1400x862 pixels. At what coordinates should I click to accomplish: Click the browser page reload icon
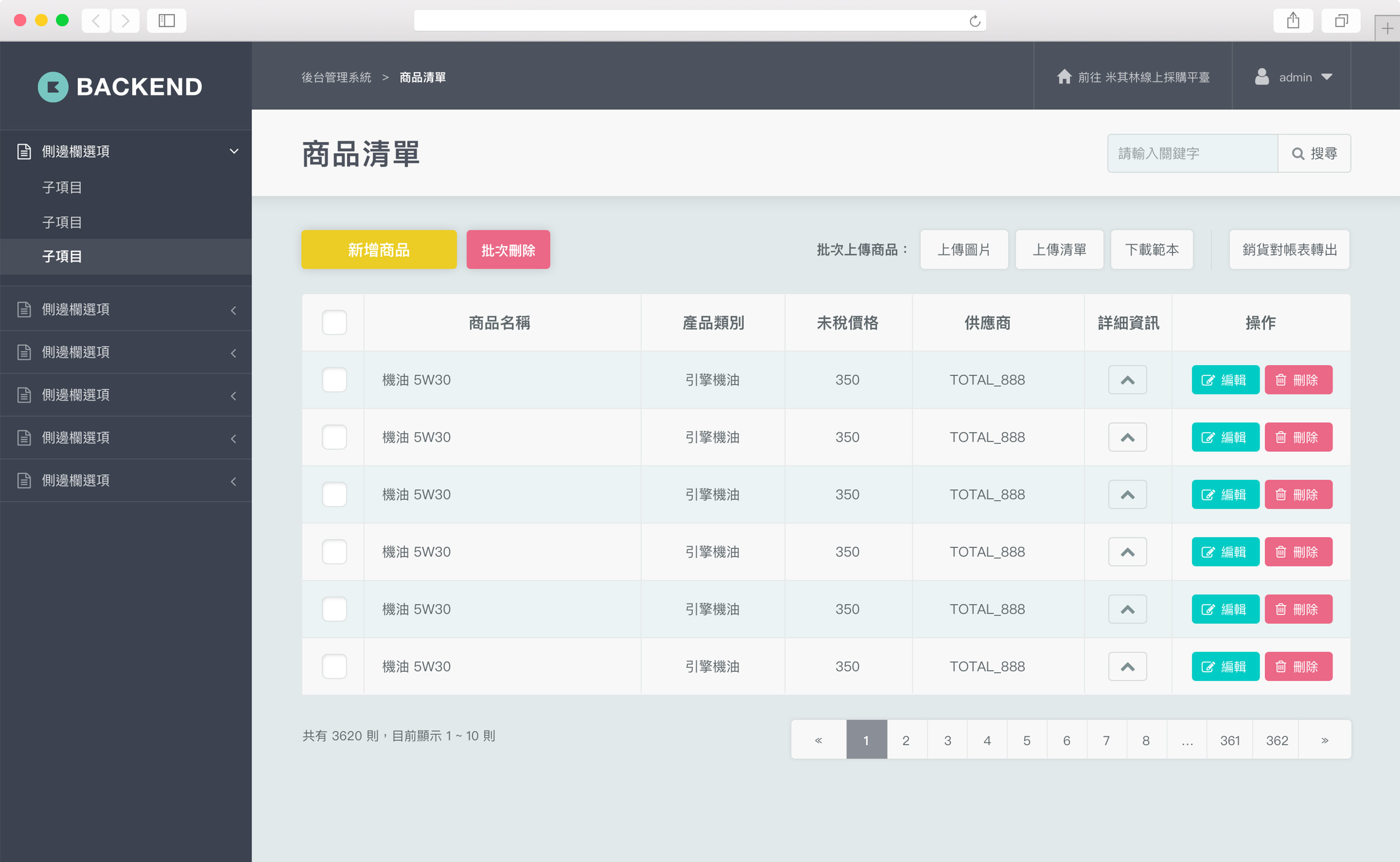tap(975, 21)
